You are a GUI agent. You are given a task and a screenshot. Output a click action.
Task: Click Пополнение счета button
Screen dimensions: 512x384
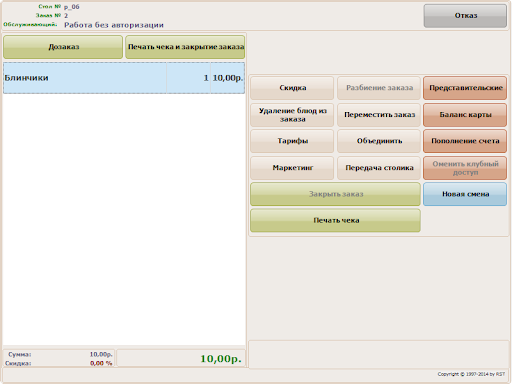[x=465, y=141]
